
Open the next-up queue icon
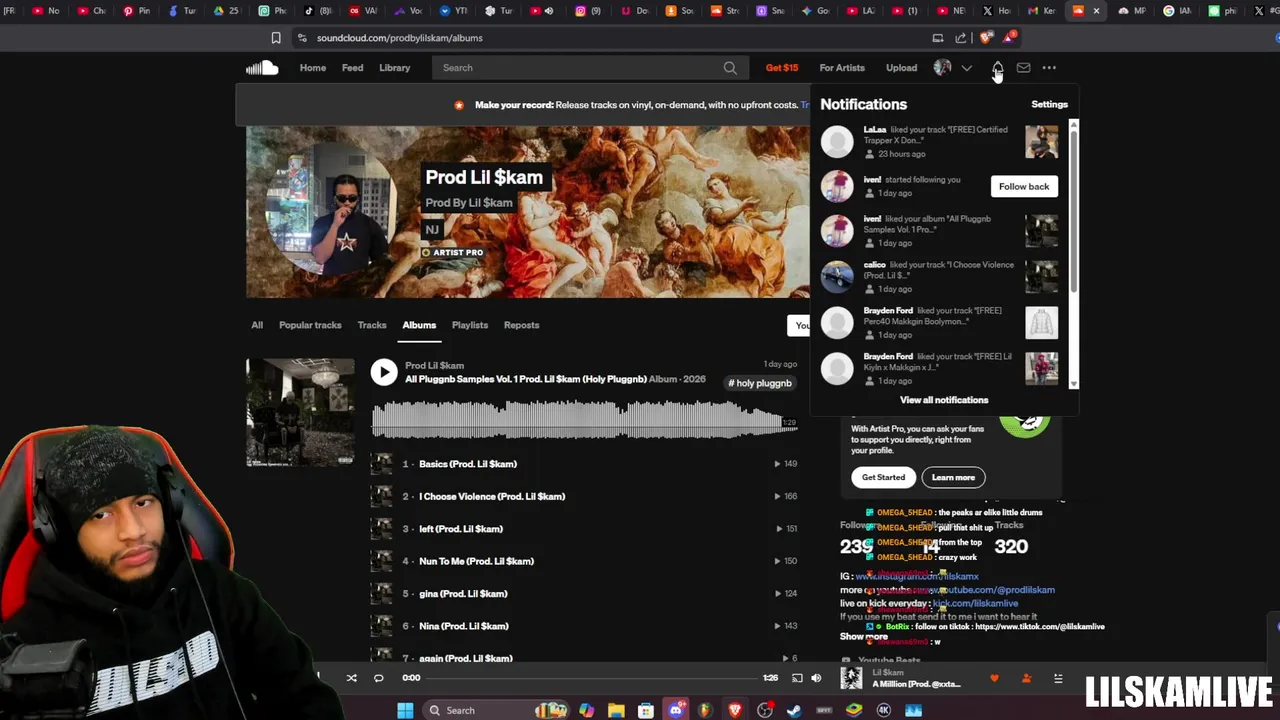(x=1058, y=678)
